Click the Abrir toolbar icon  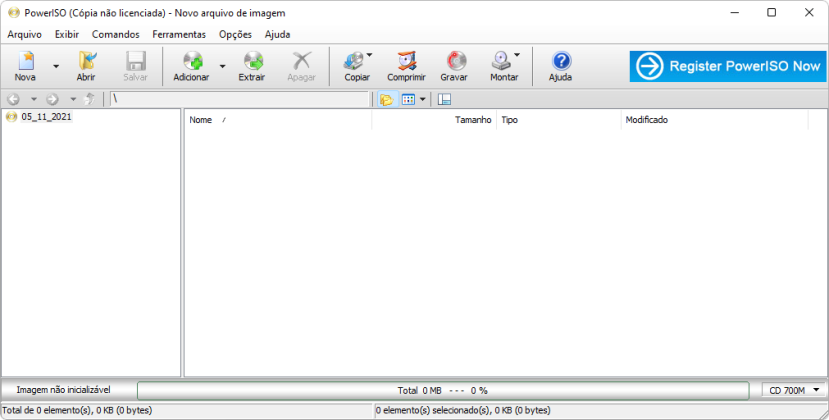[86, 66]
